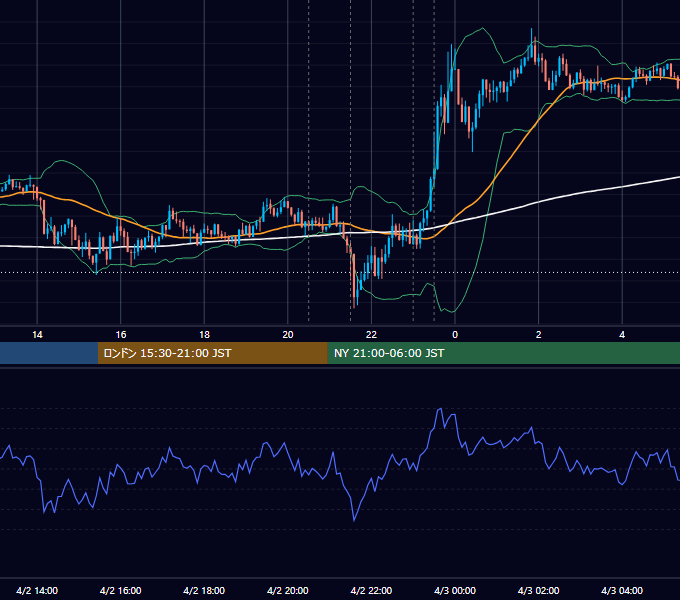Click the '16' hour label on price chart axis
This screenshot has height=600, width=680.
[x=121, y=335]
